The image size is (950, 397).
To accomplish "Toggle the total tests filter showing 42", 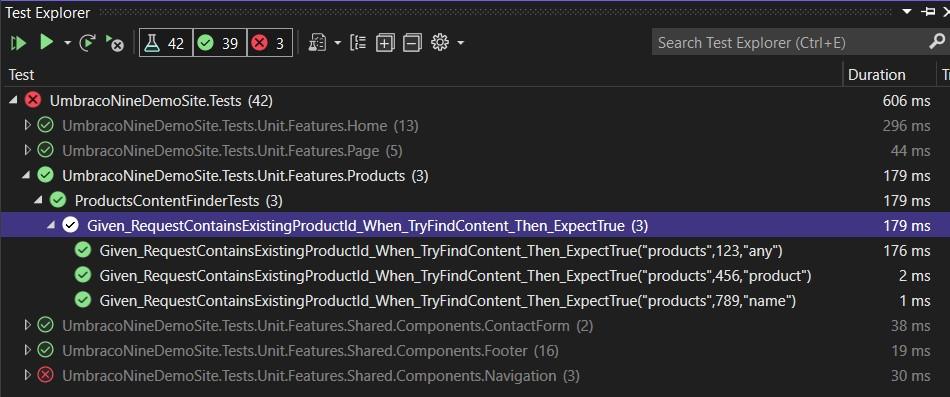I will click(166, 43).
